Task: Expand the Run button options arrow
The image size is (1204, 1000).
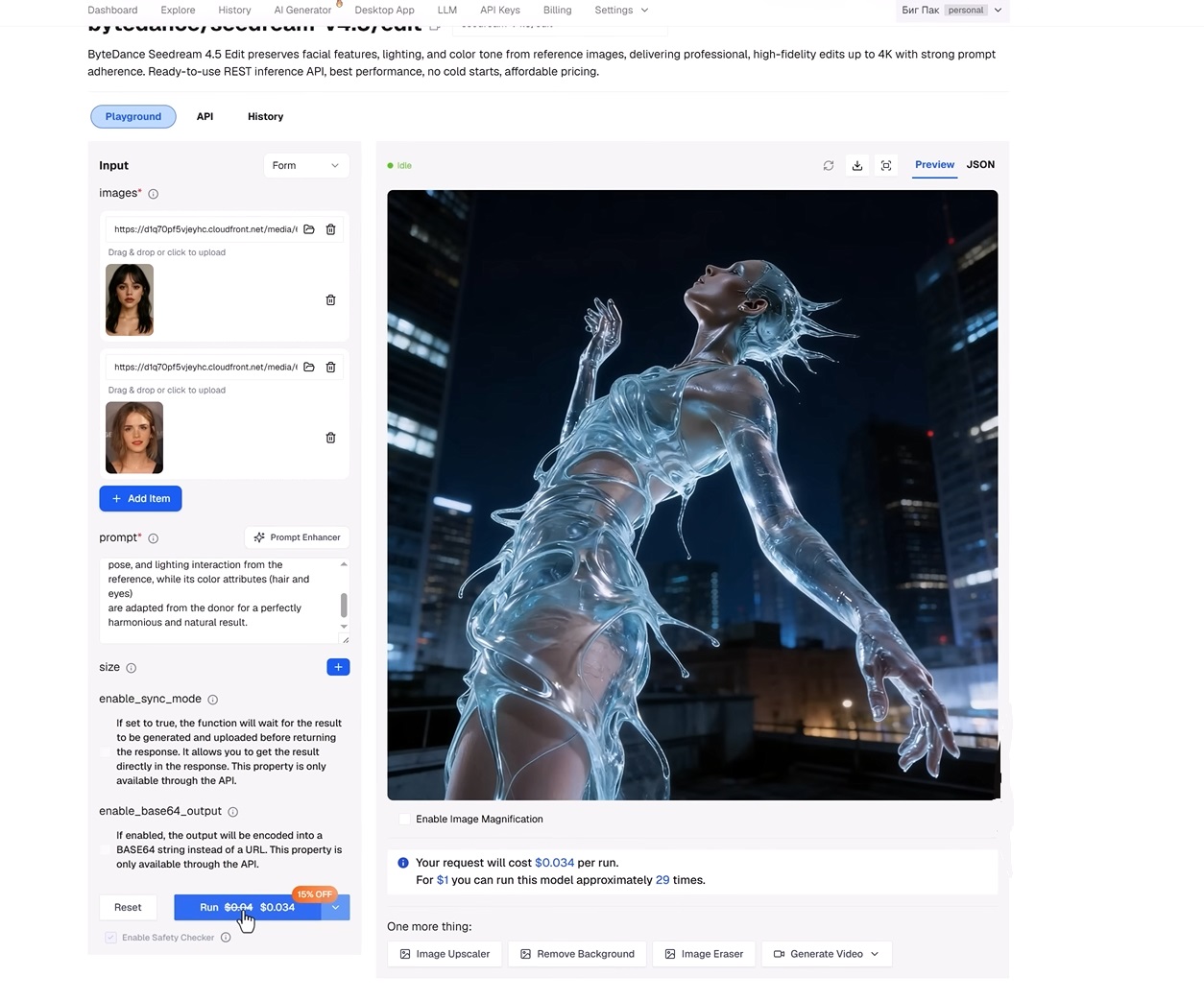Action: coord(335,908)
